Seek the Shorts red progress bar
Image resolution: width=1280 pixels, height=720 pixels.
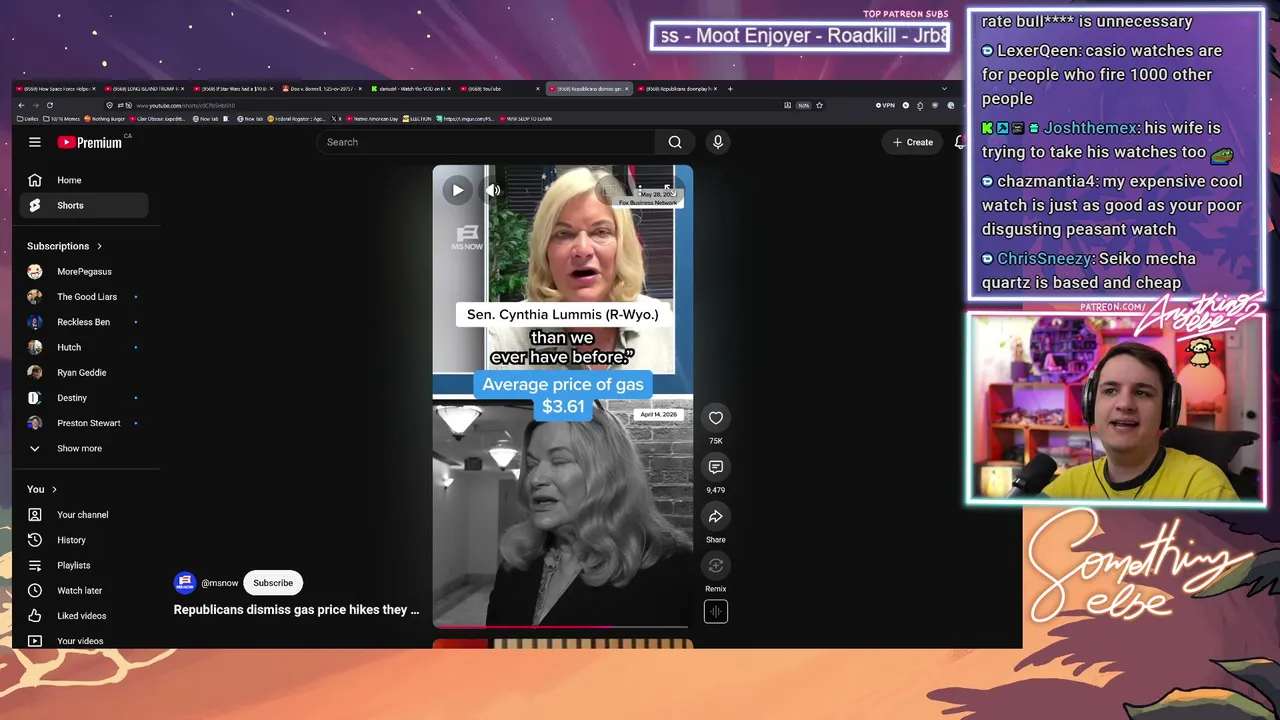tap(562, 627)
